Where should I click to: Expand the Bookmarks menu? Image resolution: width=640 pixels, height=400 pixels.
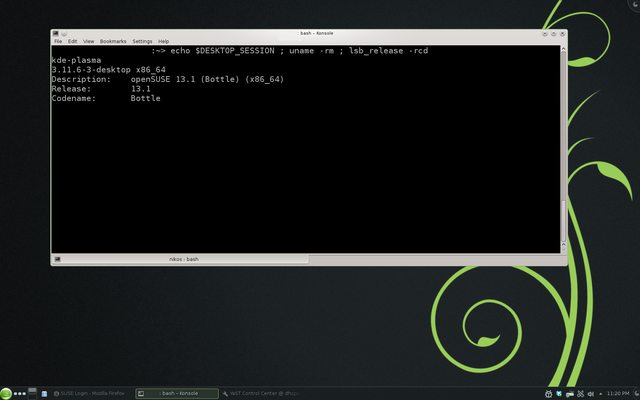[x=113, y=41]
